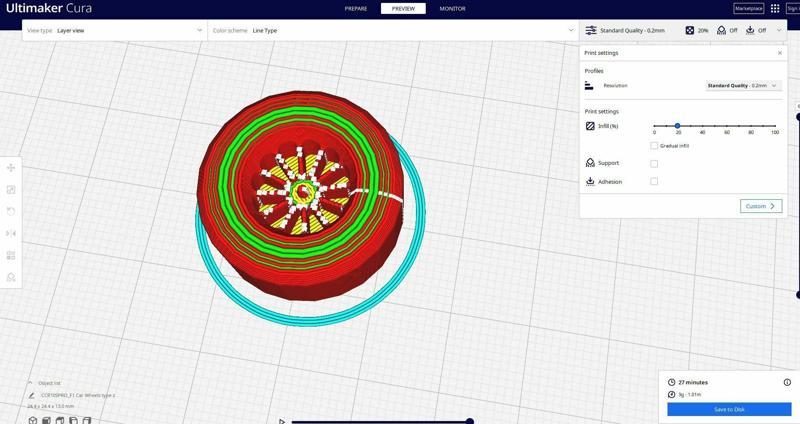Screen dimensions: 800x424
Task: Switch to the MONITOR stage tab
Action: point(453,9)
